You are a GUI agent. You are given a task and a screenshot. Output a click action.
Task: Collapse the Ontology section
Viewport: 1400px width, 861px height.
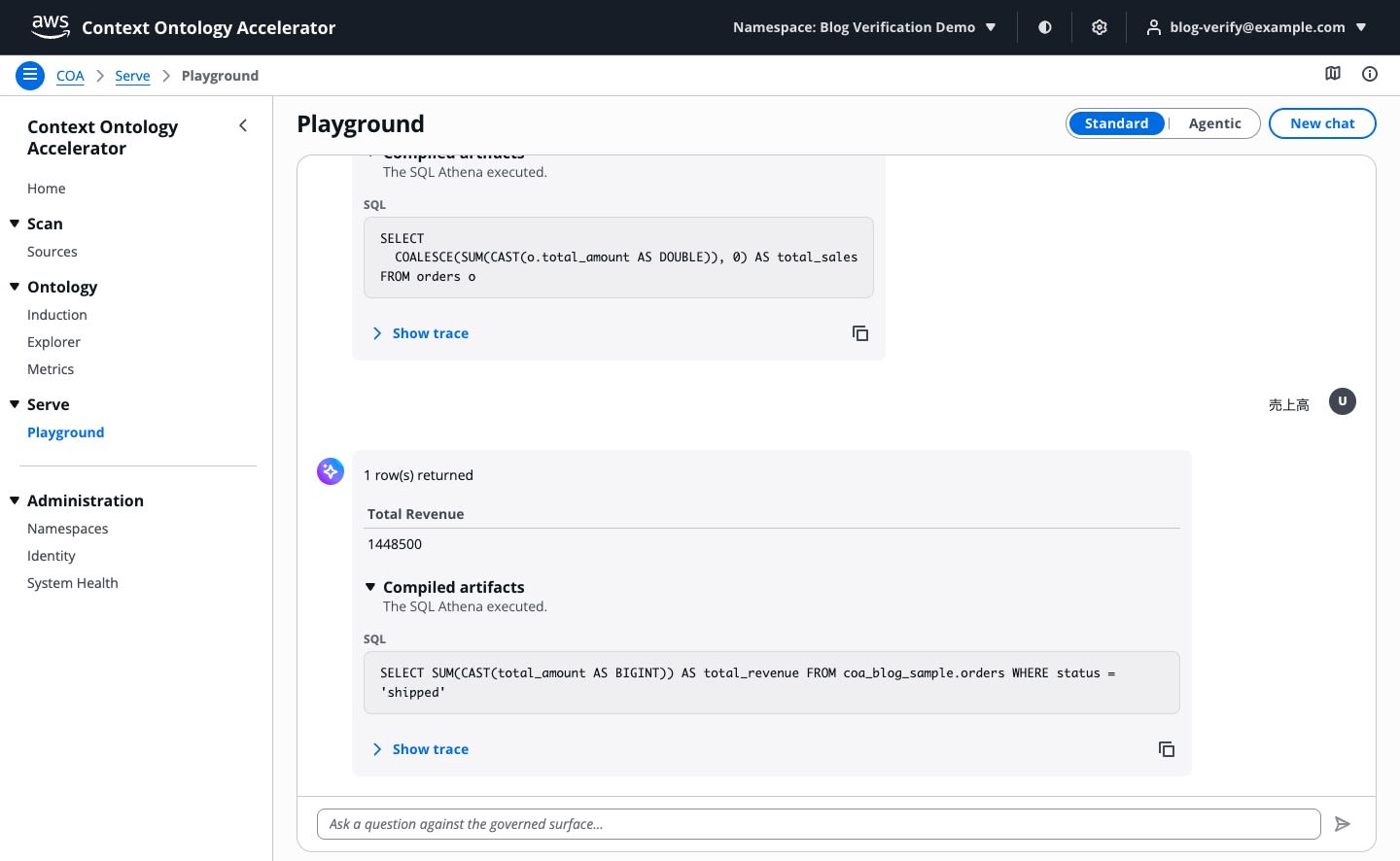pos(15,287)
